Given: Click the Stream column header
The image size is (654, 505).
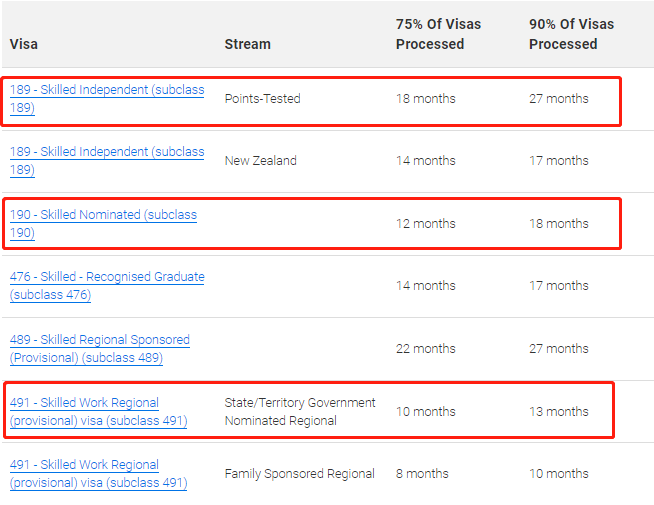Looking at the screenshot, I should [x=247, y=44].
